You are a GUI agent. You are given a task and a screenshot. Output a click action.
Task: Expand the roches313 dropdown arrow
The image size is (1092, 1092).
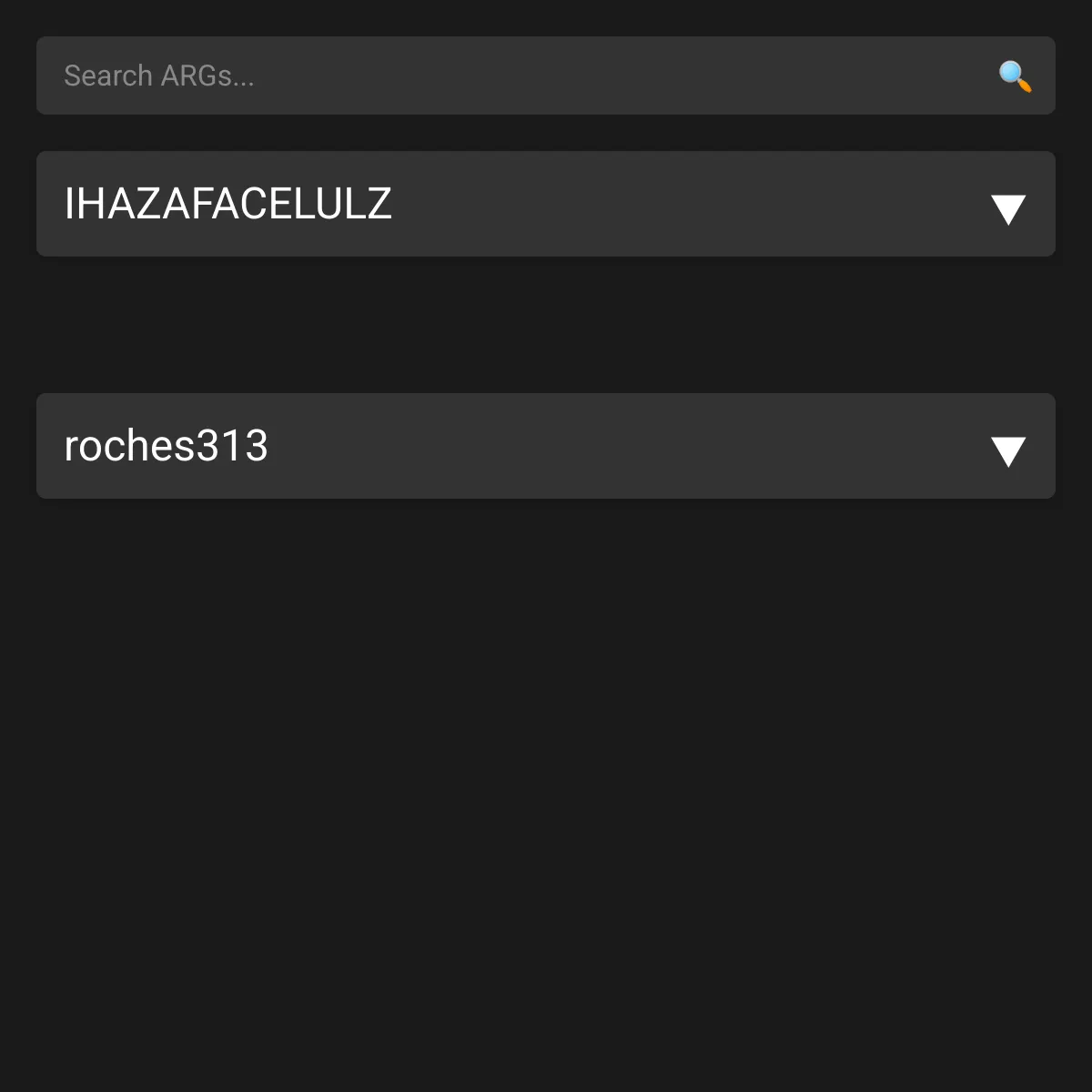tap(1008, 450)
